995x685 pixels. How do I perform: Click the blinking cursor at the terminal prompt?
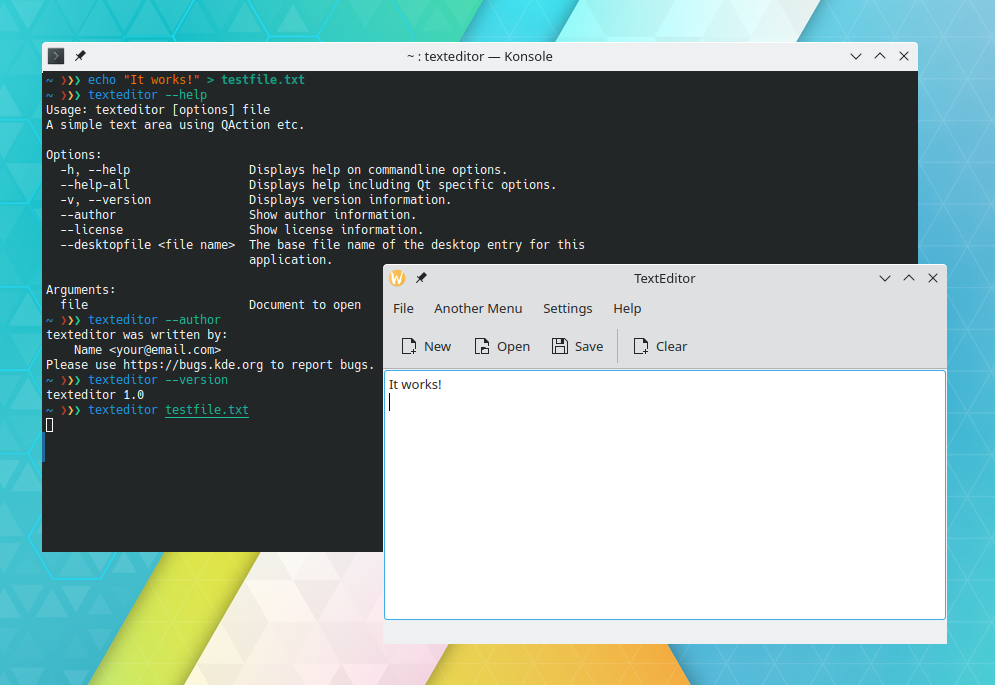click(48, 424)
